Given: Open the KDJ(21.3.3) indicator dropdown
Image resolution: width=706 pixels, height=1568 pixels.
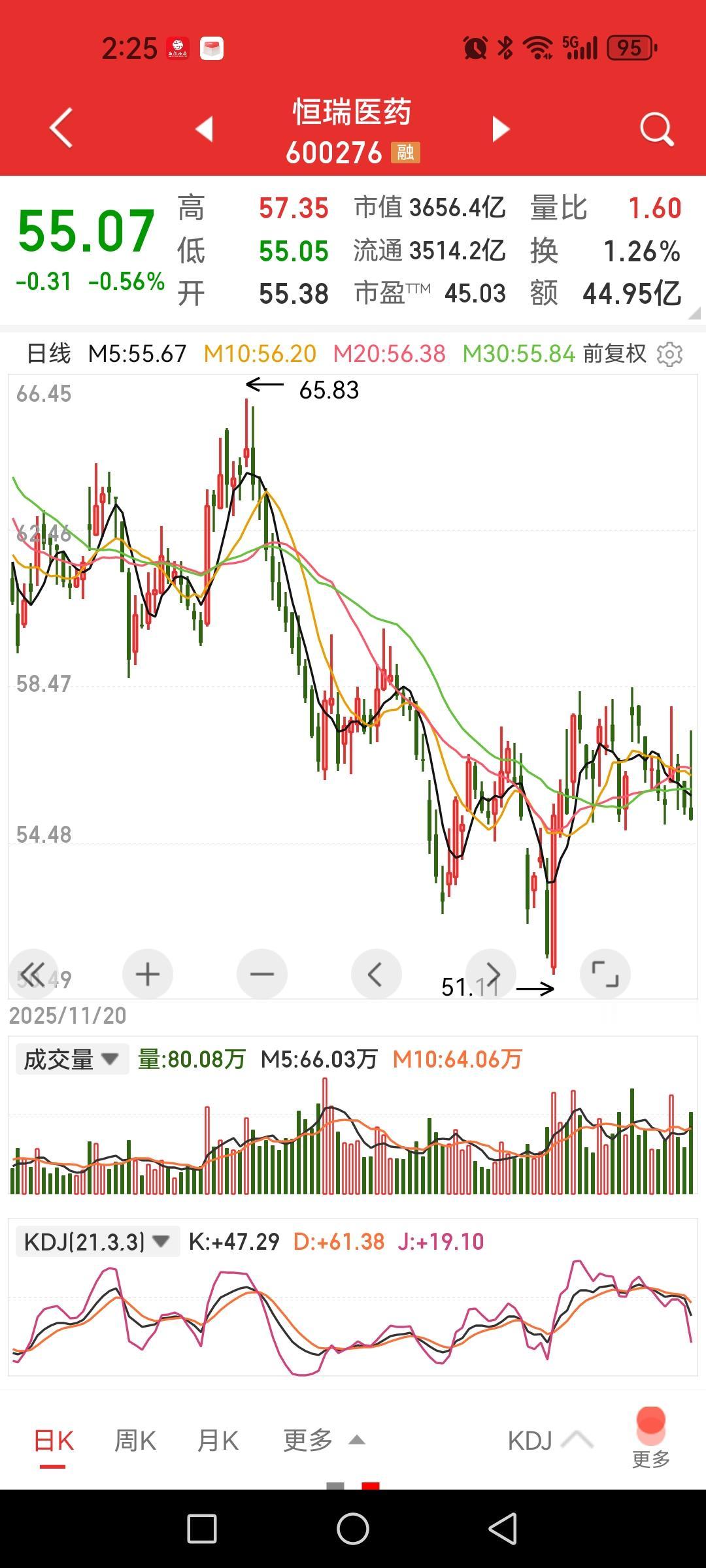Looking at the screenshot, I should [97, 1241].
